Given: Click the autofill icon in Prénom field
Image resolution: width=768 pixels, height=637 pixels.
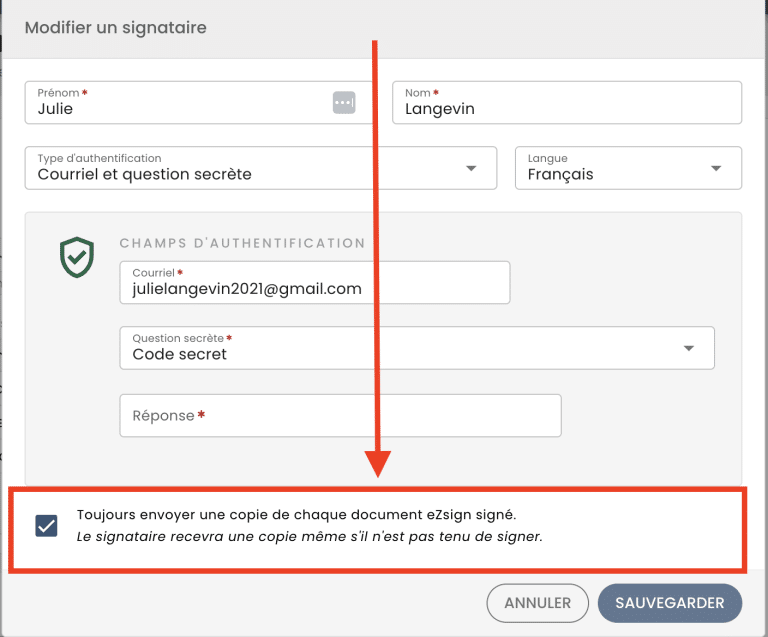Looking at the screenshot, I should tap(344, 103).
